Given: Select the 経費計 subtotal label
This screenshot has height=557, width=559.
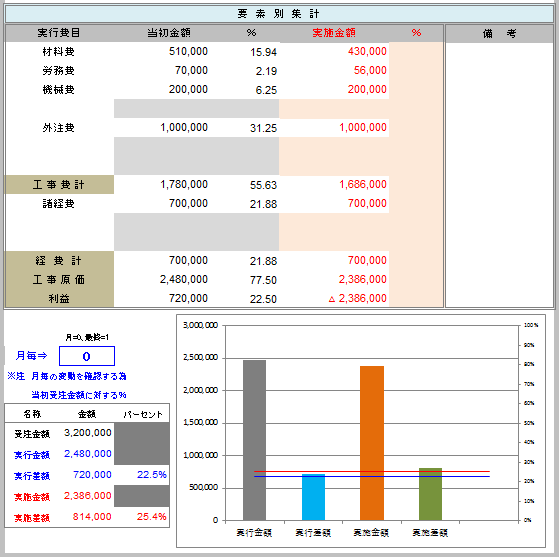Looking at the screenshot, I should coord(59,261).
